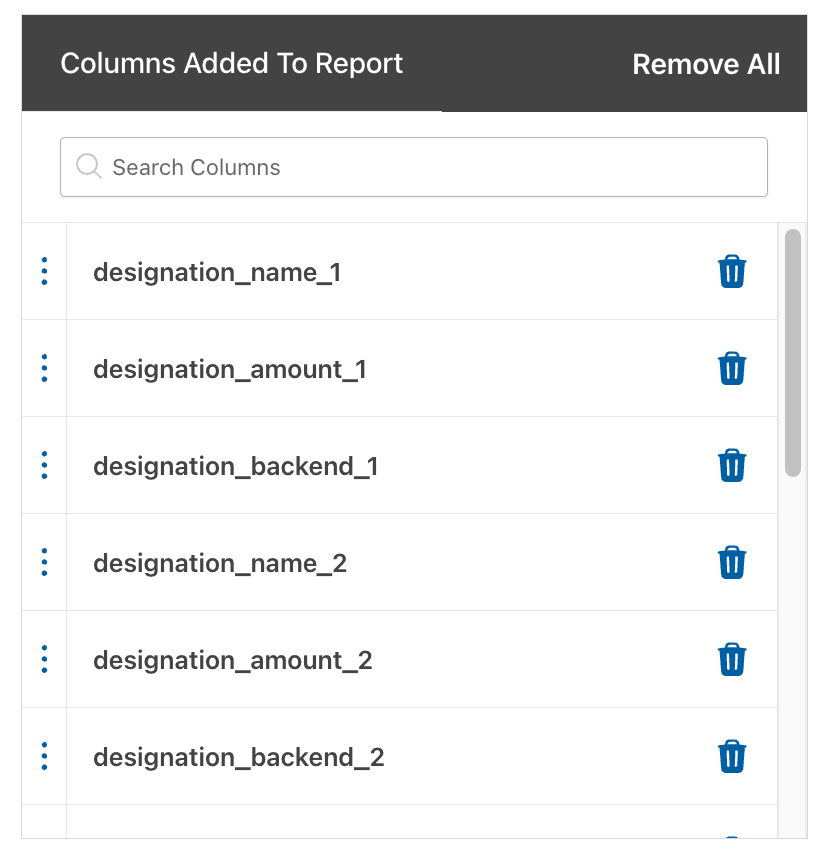
Task: Click Remove All columns
Action: (706, 64)
